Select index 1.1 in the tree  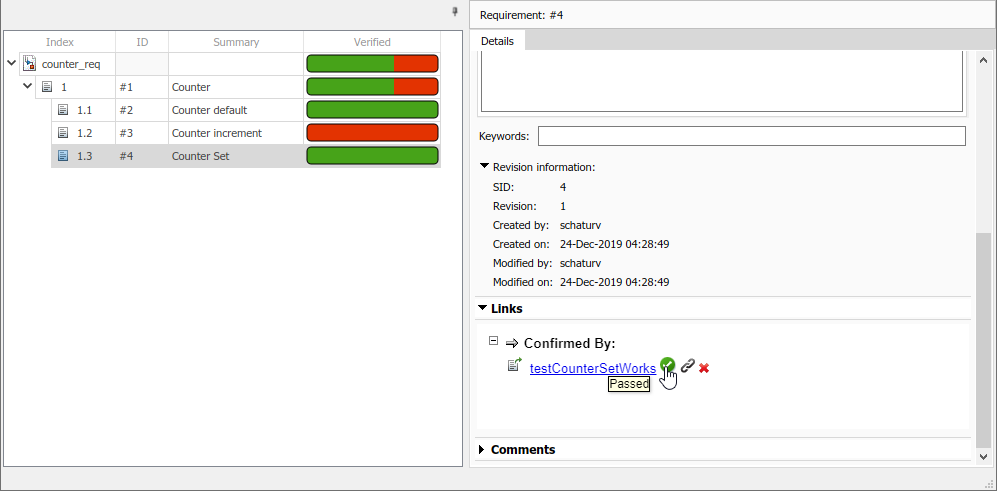85,110
